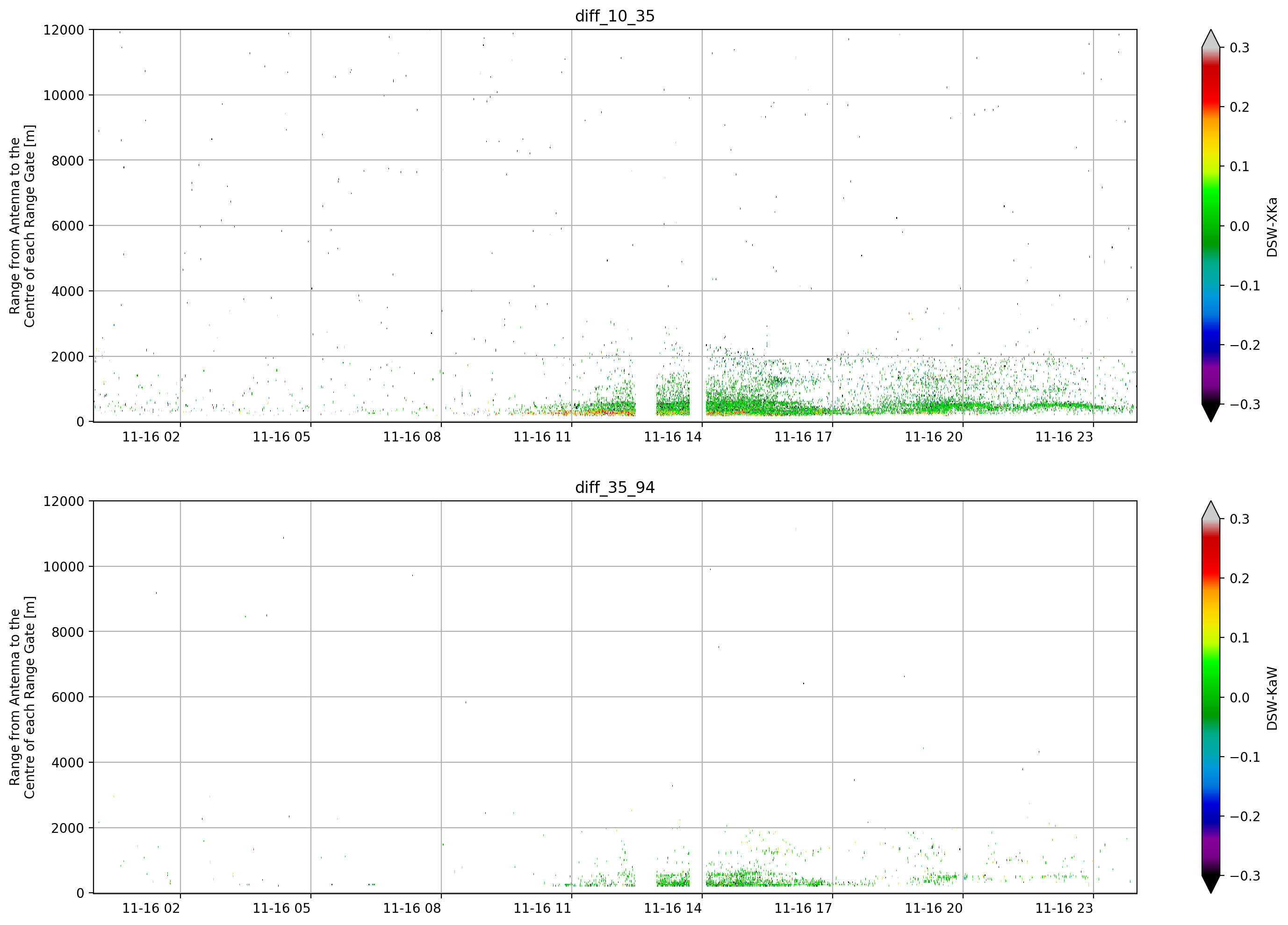Click the 11-16 14 label under diff_10_35

(x=673, y=437)
